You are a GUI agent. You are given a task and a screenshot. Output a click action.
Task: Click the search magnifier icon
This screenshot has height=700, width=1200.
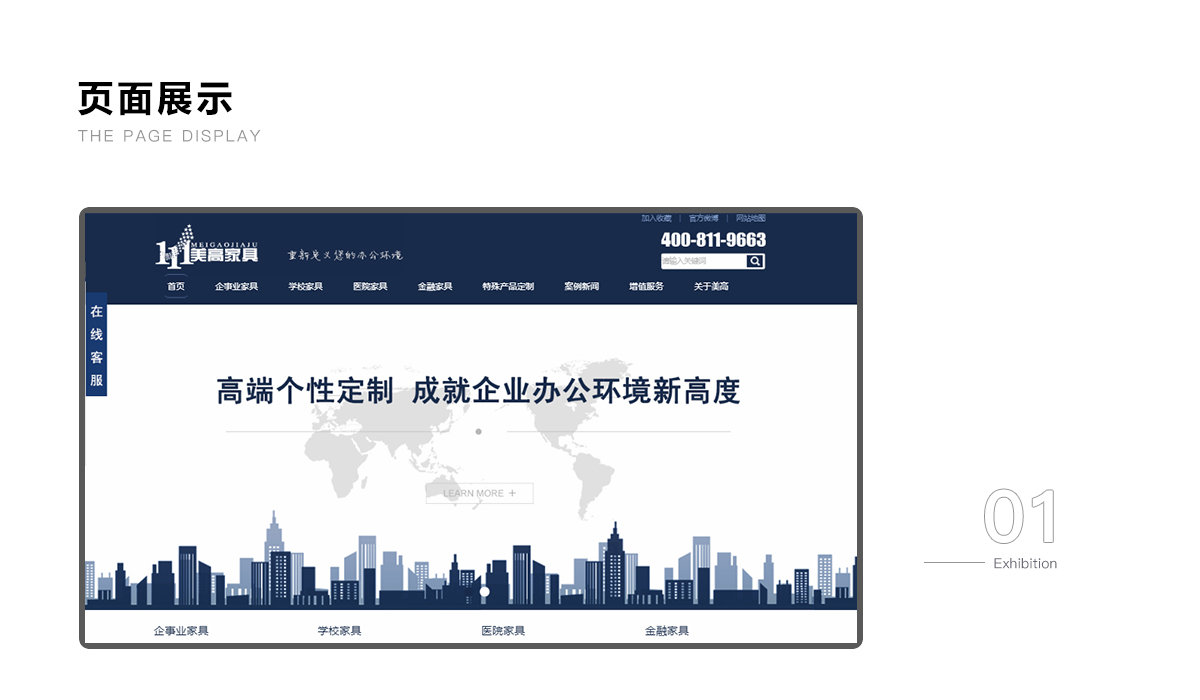(x=756, y=261)
